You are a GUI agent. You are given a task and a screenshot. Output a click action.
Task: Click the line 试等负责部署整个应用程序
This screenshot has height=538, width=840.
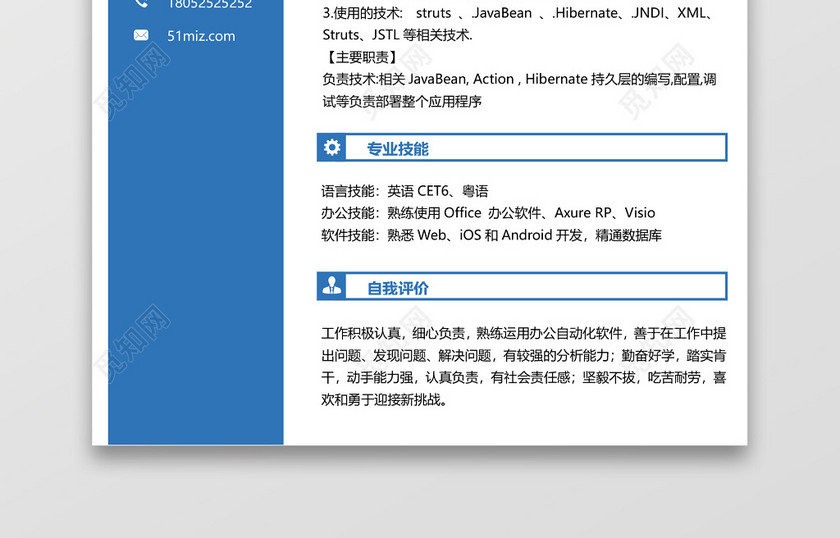click(402, 101)
